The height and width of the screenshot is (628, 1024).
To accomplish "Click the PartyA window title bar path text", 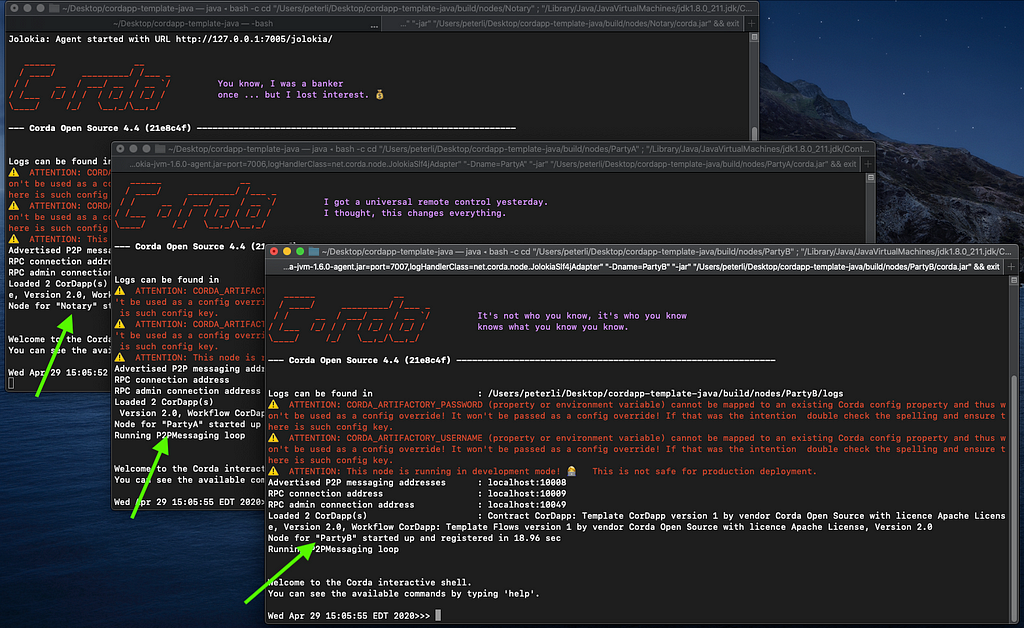I will pos(519,149).
